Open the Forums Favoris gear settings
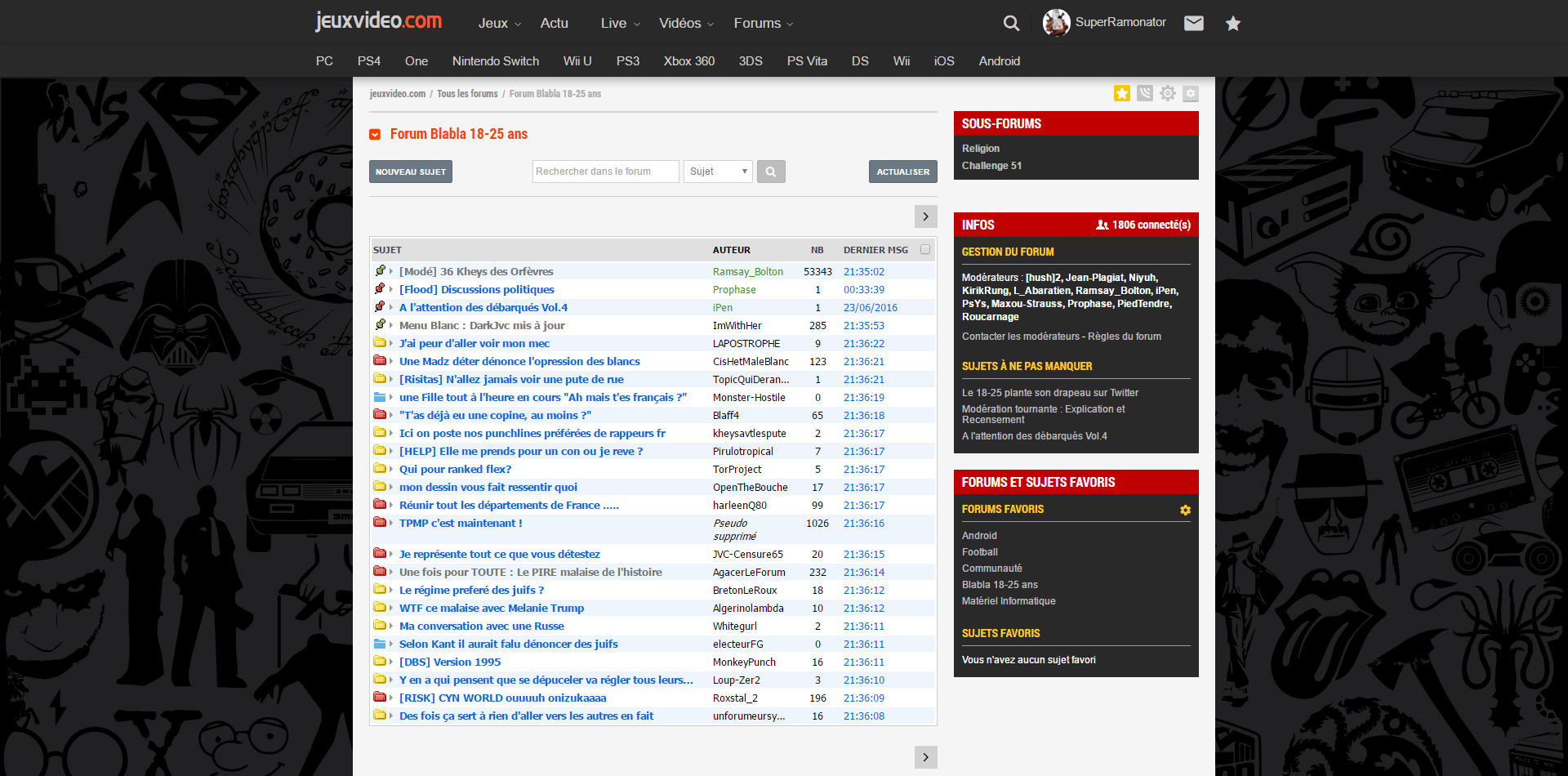 coord(1185,510)
